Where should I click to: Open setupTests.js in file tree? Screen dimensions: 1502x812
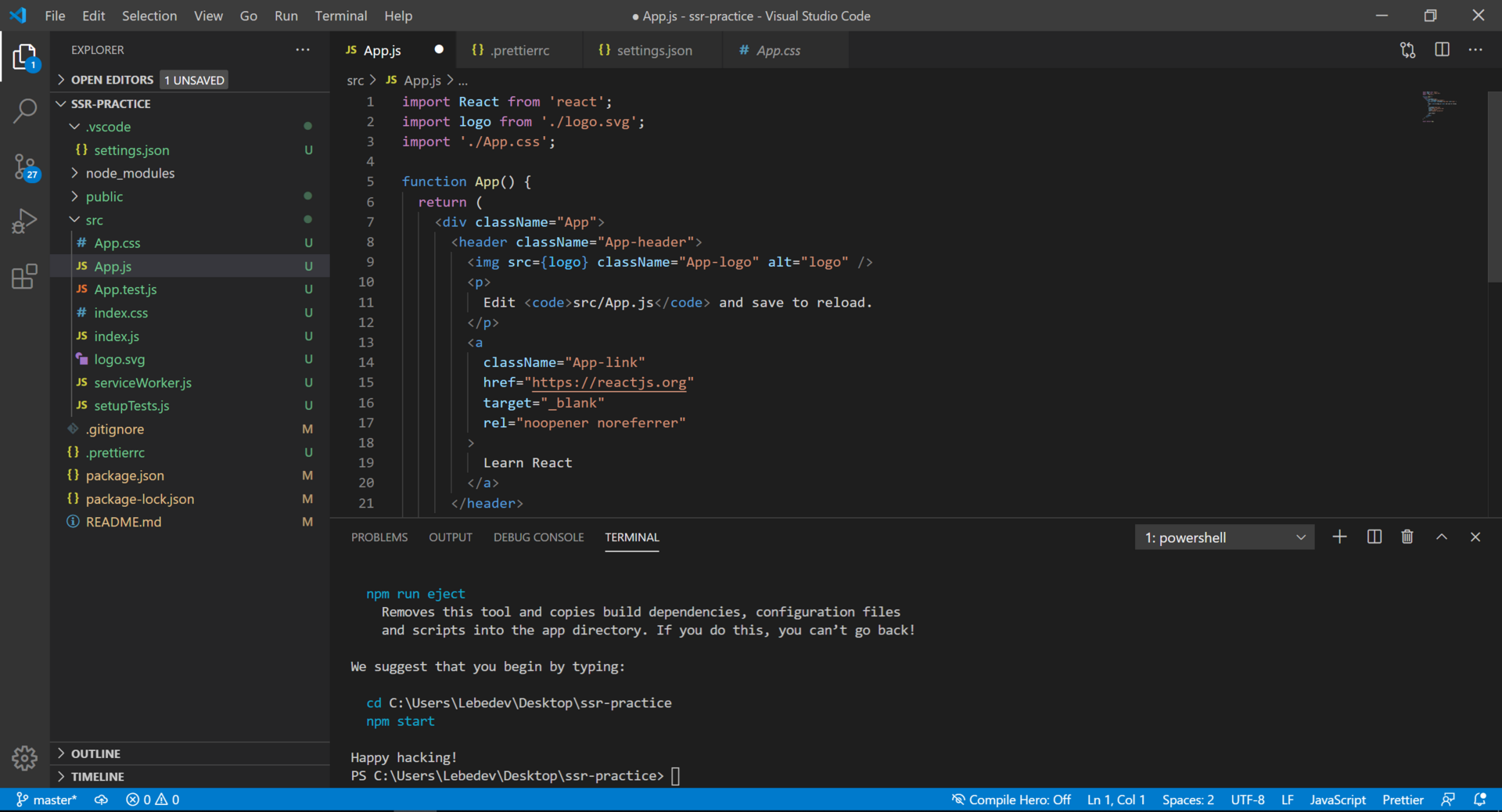(x=190, y=406)
